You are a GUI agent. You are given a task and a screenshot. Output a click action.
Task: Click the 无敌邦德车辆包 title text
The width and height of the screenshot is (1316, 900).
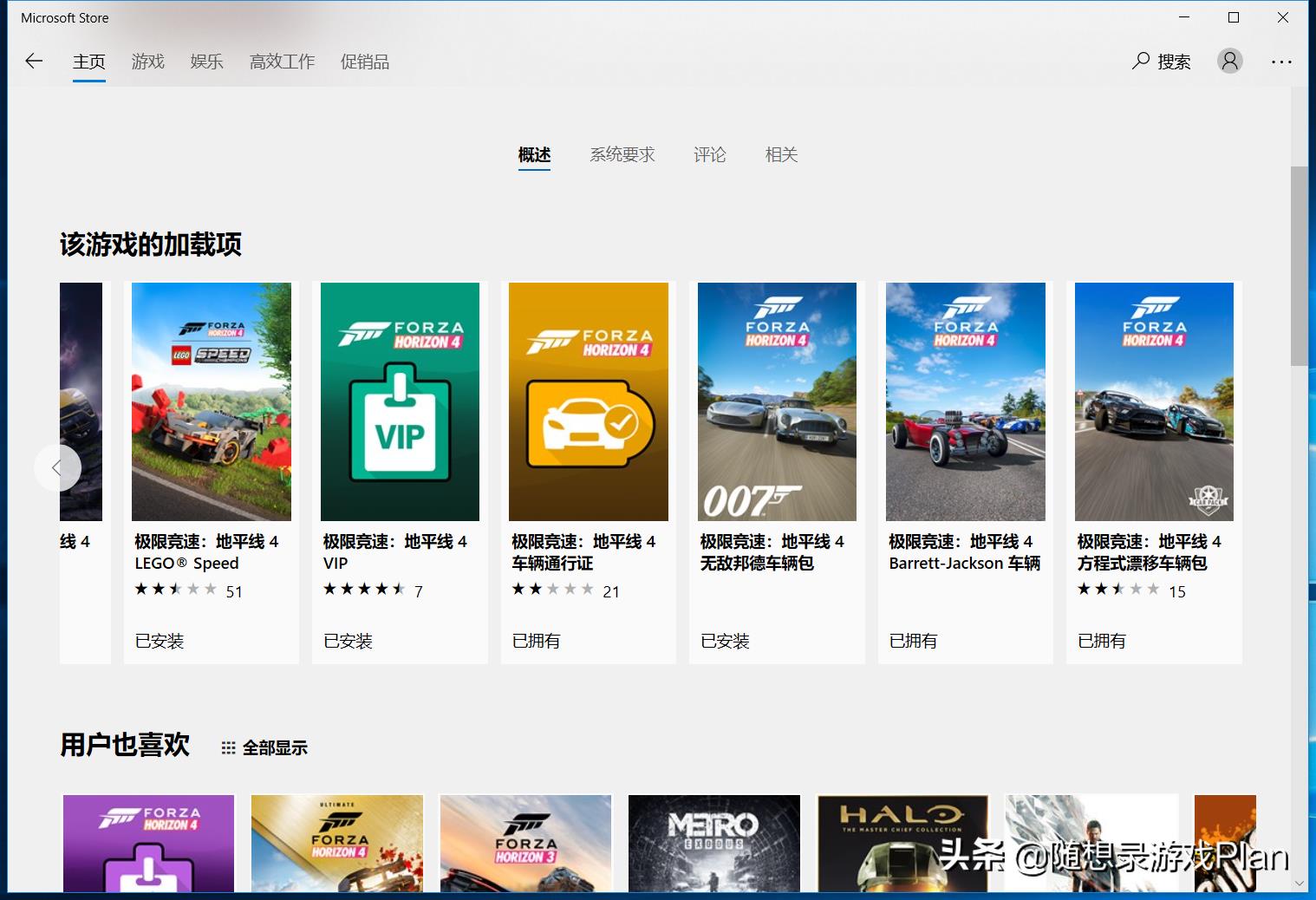757,564
